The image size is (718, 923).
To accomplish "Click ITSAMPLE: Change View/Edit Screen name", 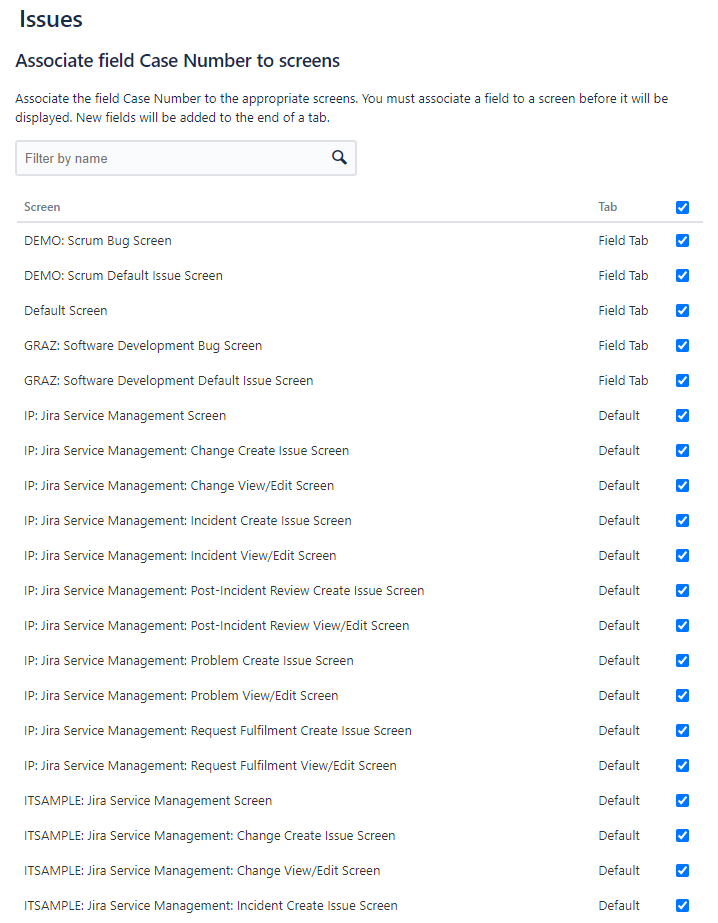I will pos(202,871).
